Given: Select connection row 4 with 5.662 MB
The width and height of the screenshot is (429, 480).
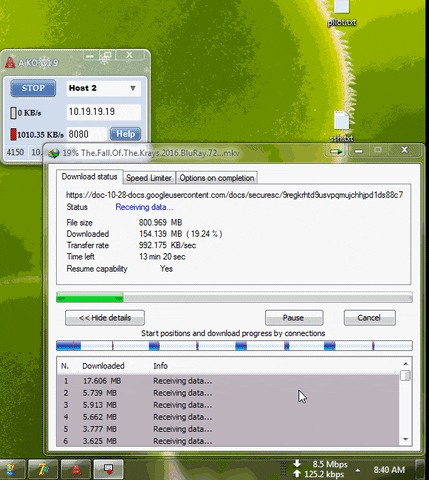Looking at the screenshot, I should click(228, 417).
